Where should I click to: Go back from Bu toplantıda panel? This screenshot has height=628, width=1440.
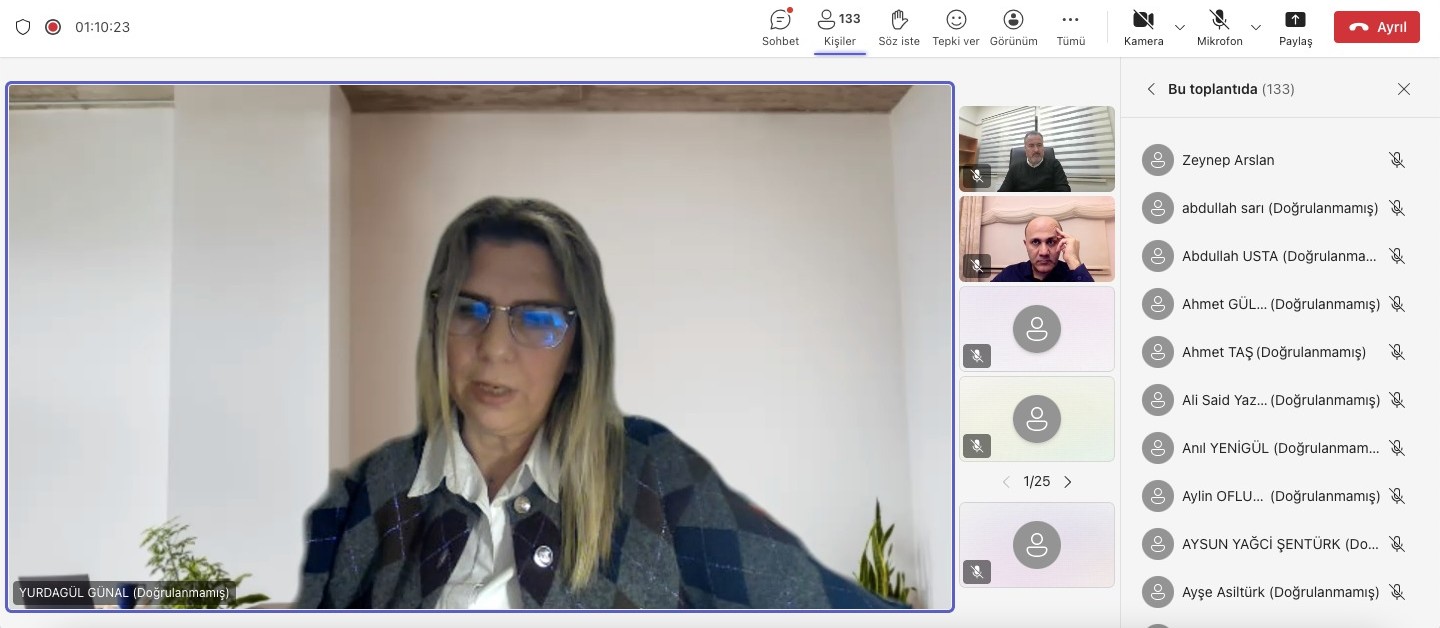(x=1151, y=89)
